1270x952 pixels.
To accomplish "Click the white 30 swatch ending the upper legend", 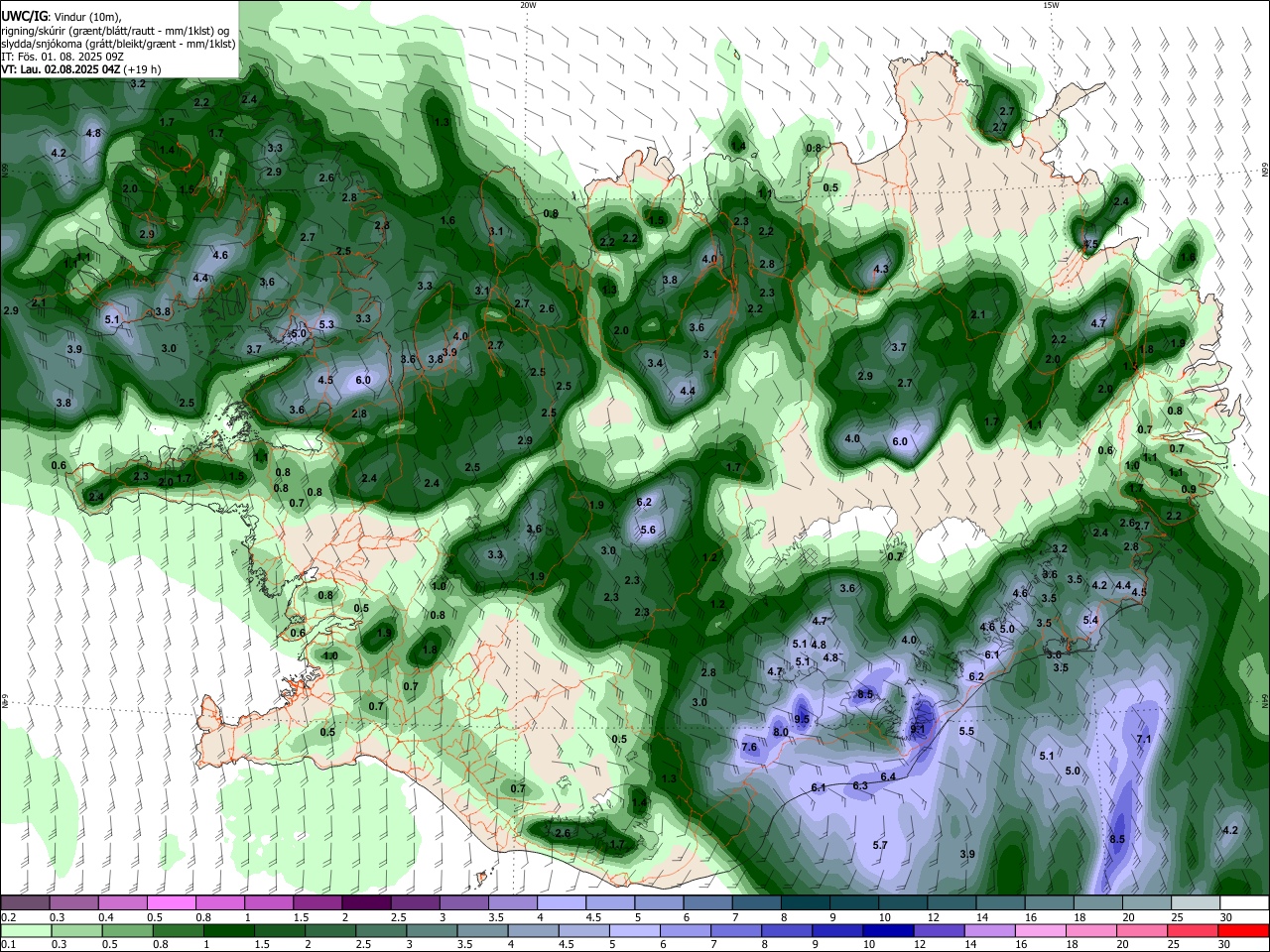I will (x=1243, y=903).
